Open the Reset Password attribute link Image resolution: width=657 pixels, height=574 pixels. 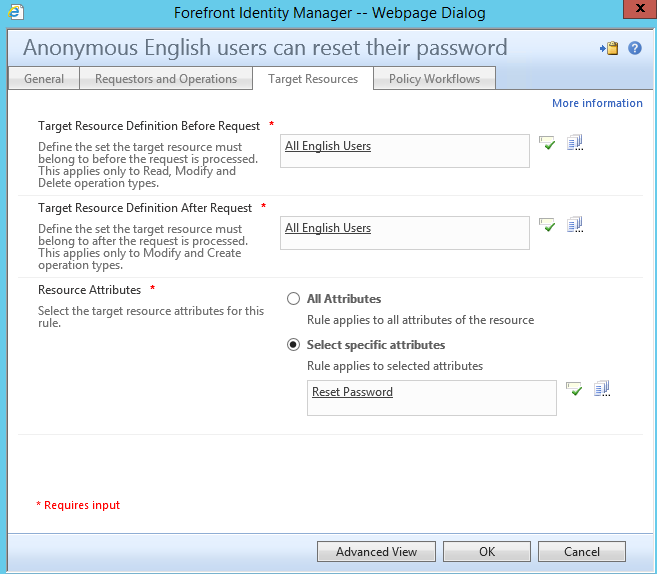pyautogui.click(x=352, y=392)
